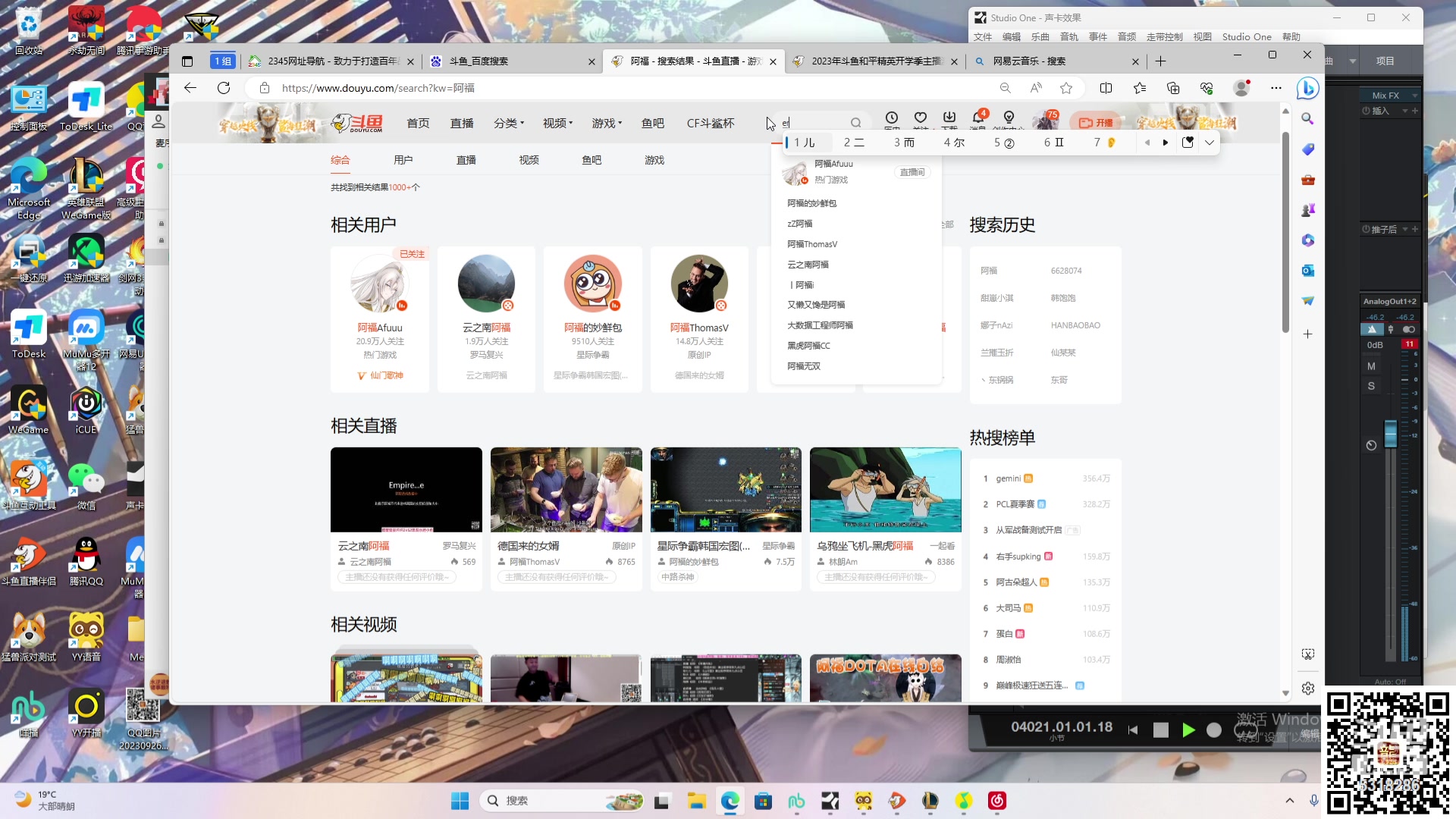The width and height of the screenshot is (1456, 819).
Task: Add a new Edge sidebar app
Action: tap(1307, 334)
